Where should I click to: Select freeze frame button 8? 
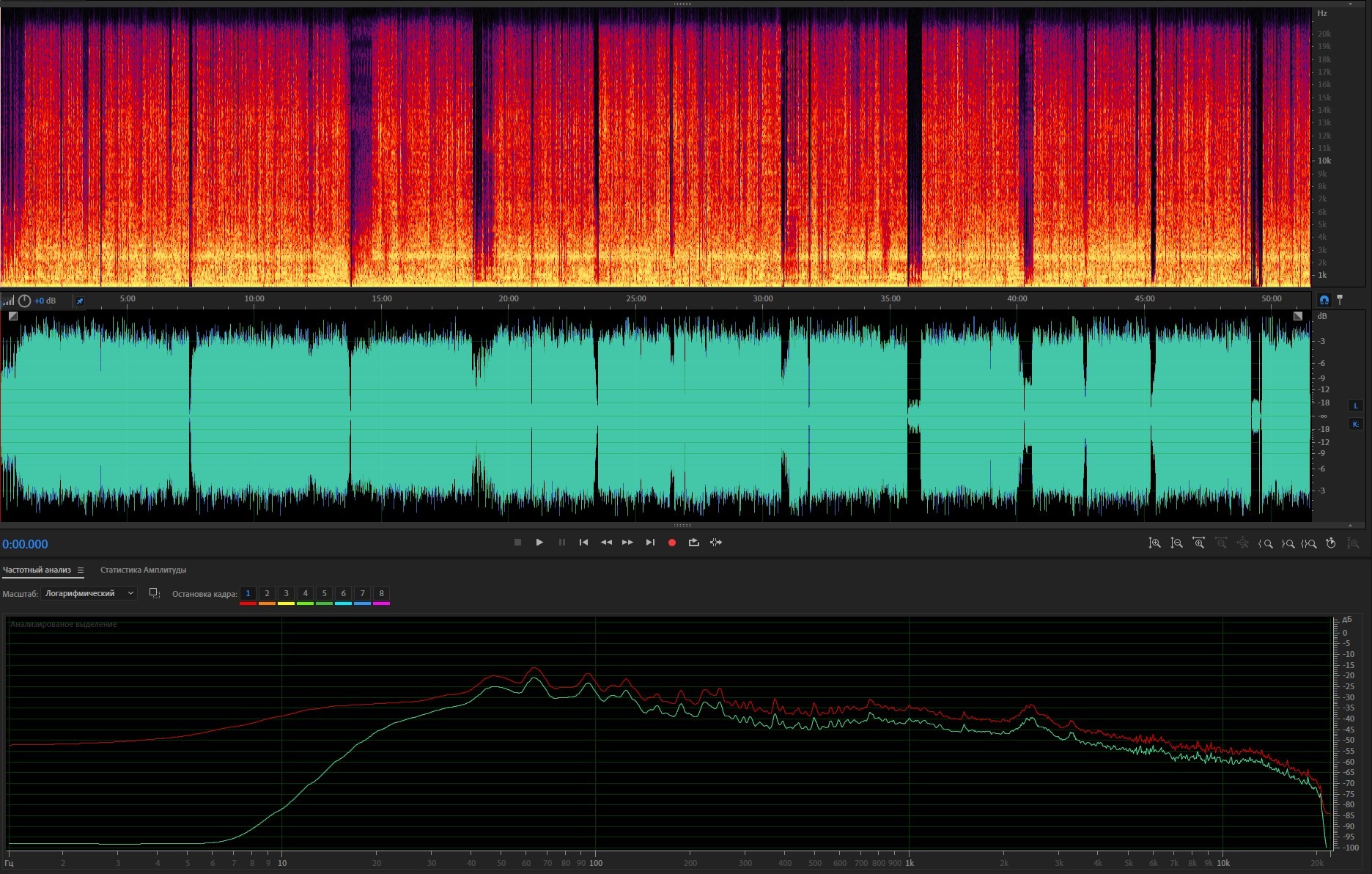click(381, 593)
